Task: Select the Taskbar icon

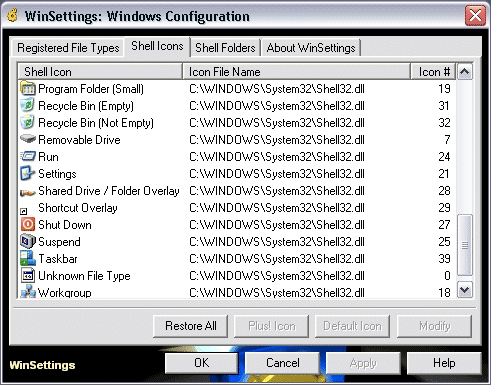Action: [28, 258]
